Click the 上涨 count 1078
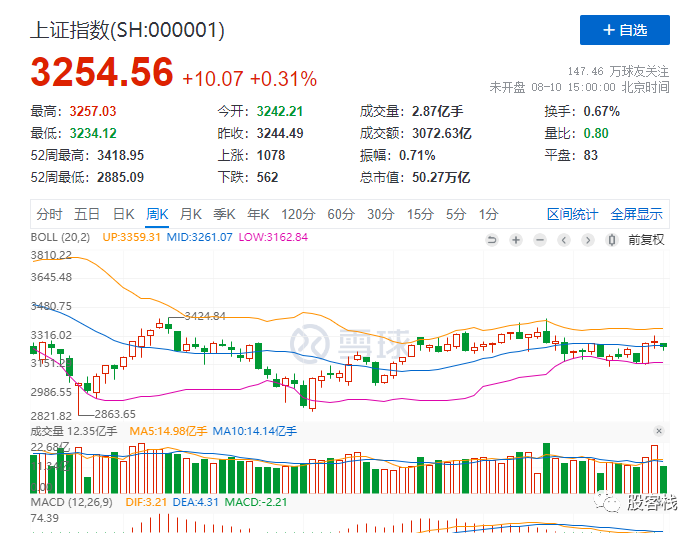Screen dimensions: 700x533 pos(271,155)
